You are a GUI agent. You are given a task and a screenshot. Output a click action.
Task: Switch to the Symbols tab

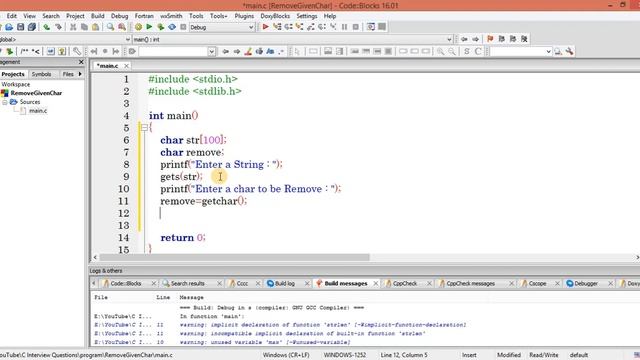pos(41,74)
